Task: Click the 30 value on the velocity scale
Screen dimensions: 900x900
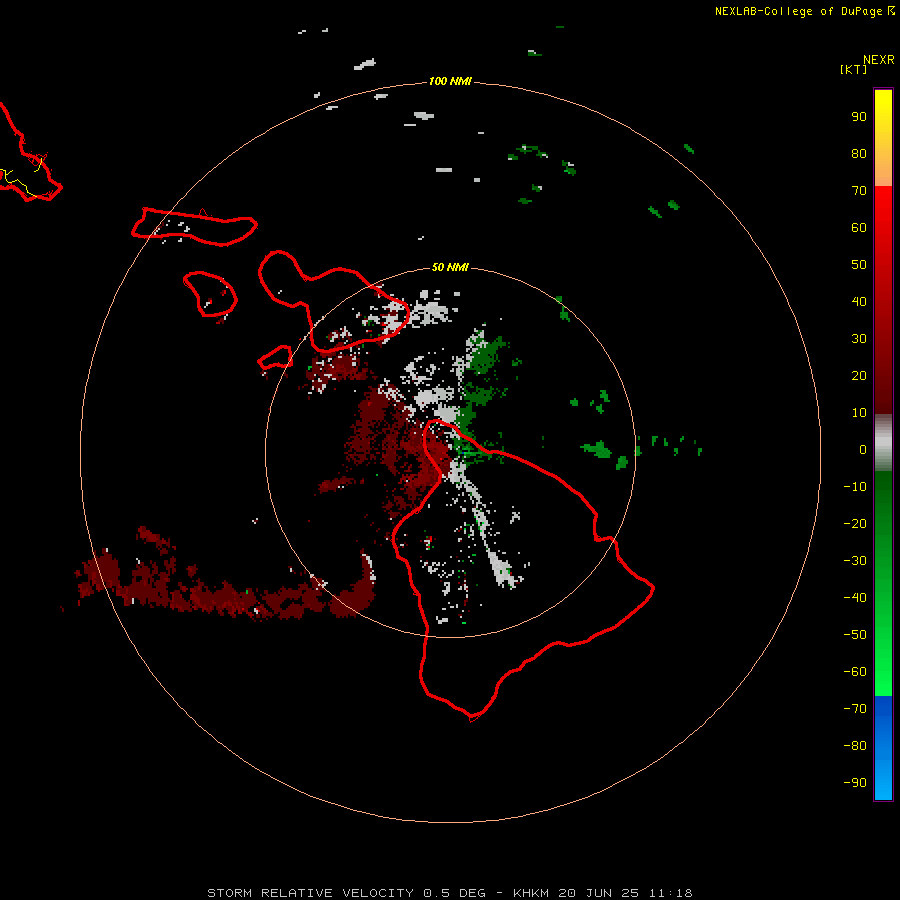Action: pyautogui.click(x=859, y=339)
